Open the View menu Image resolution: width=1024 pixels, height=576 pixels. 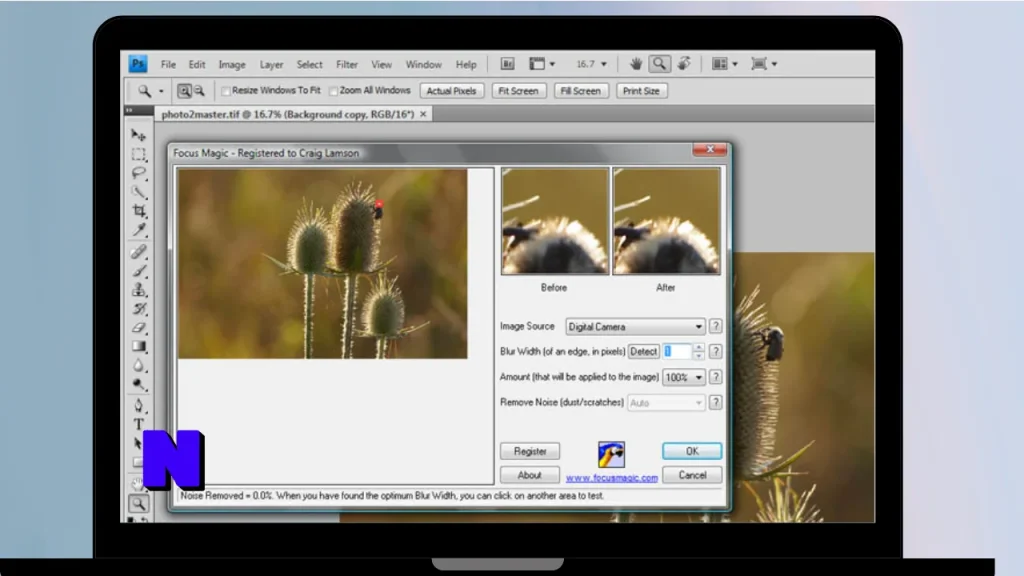381,65
